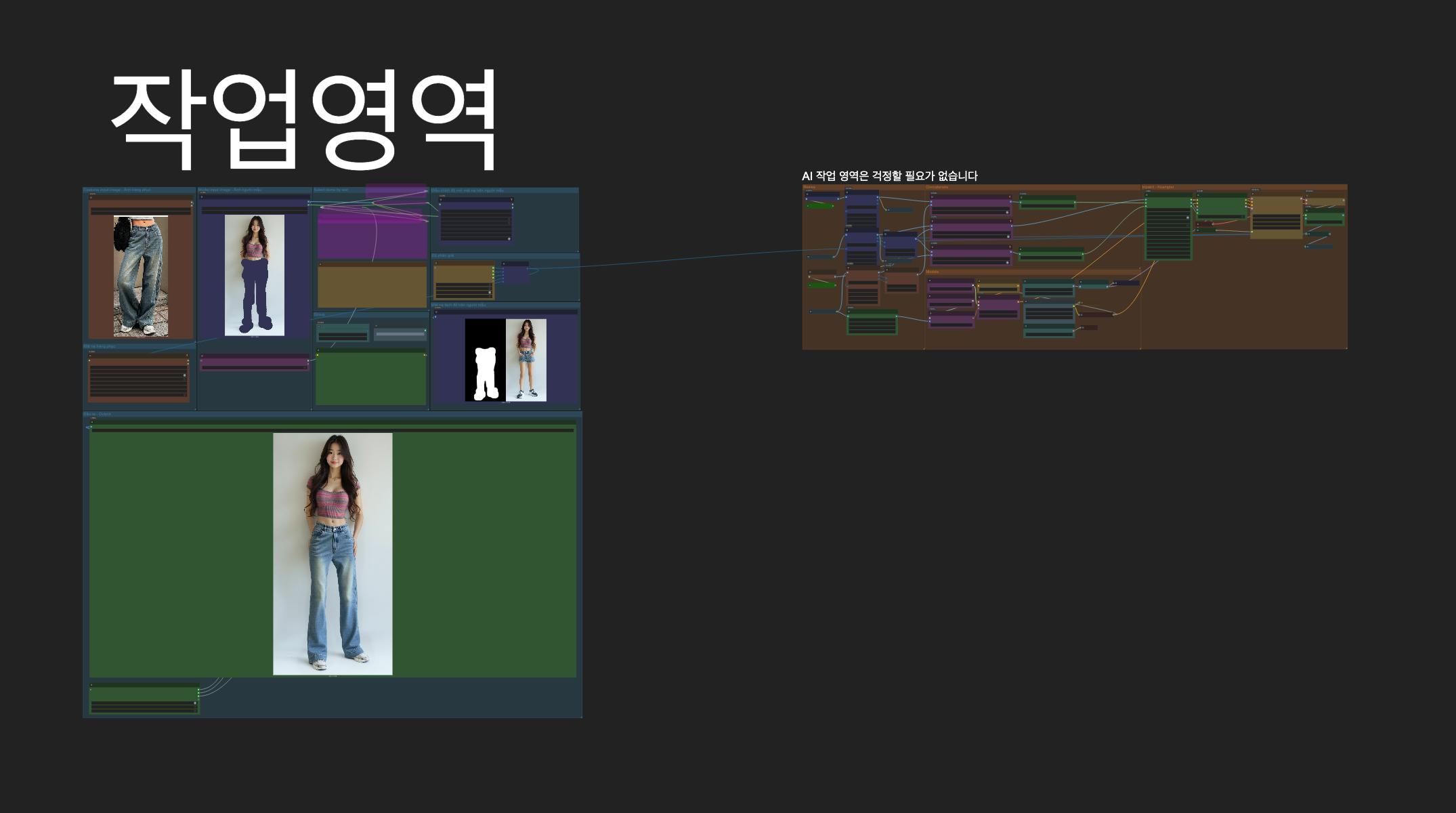This screenshot has width=1456, height=813.
Task: Select the masked model image preview
Action: point(254,275)
